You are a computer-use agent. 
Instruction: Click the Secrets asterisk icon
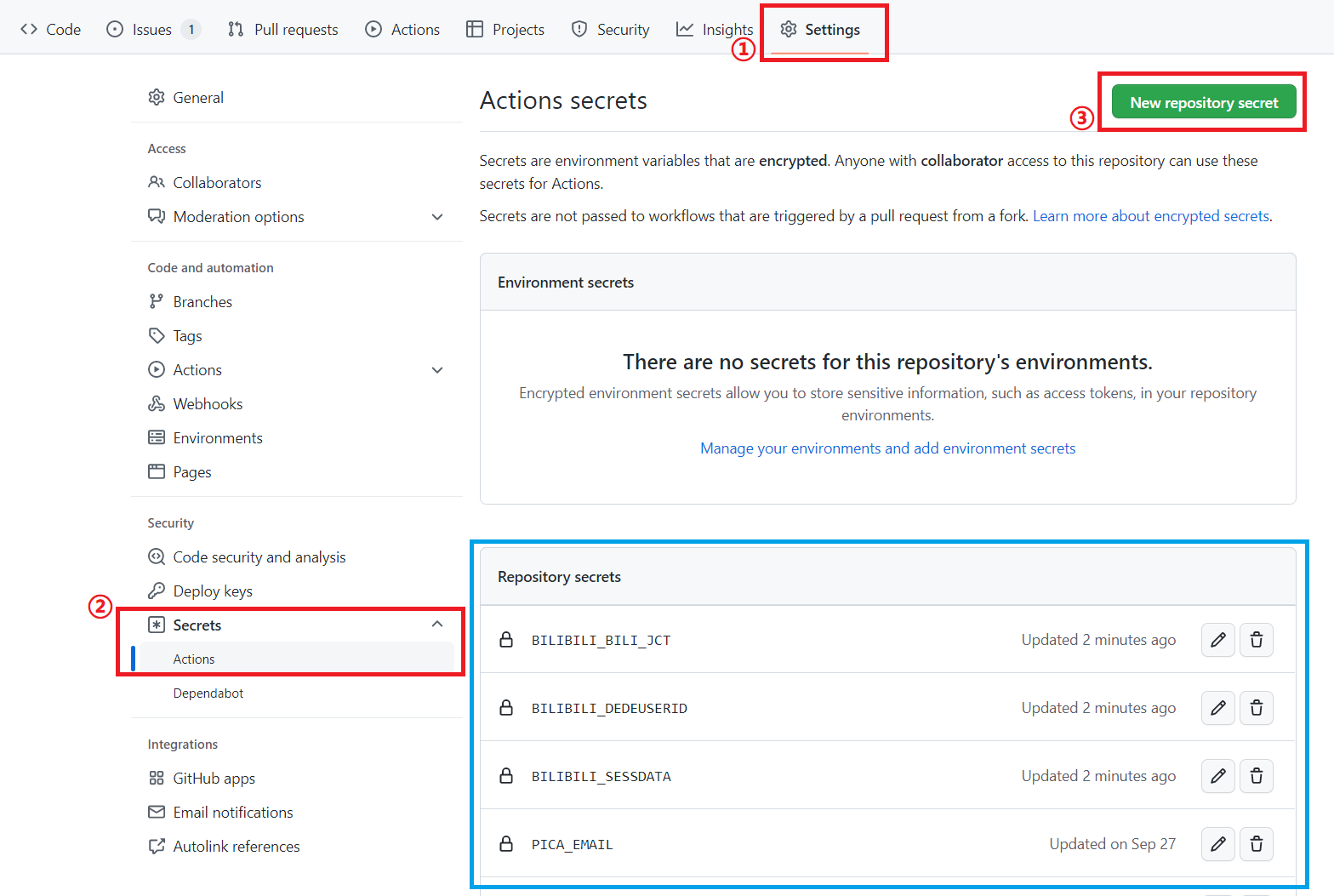tap(157, 625)
